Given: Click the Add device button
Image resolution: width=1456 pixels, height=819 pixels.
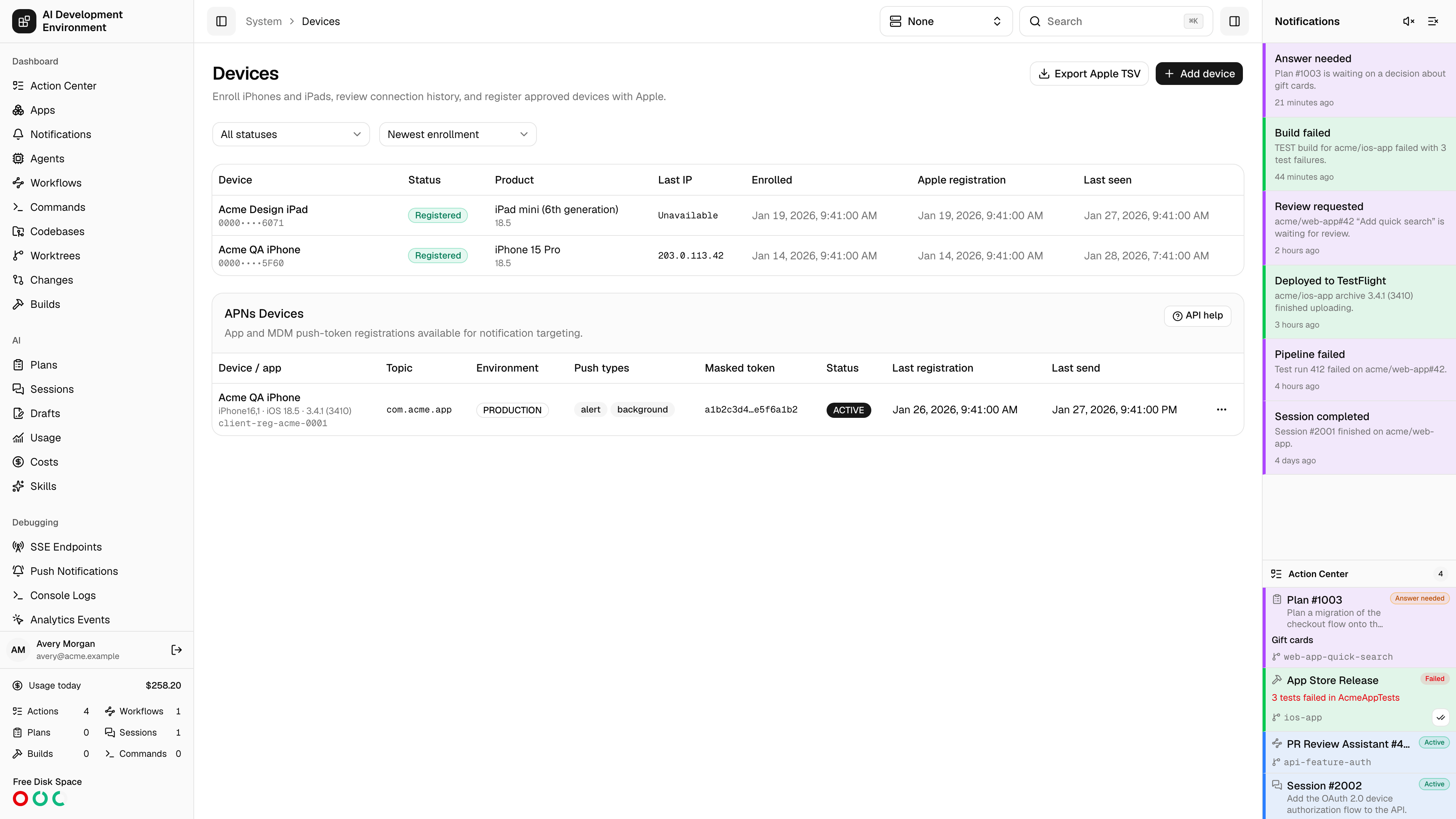Looking at the screenshot, I should [x=1199, y=74].
